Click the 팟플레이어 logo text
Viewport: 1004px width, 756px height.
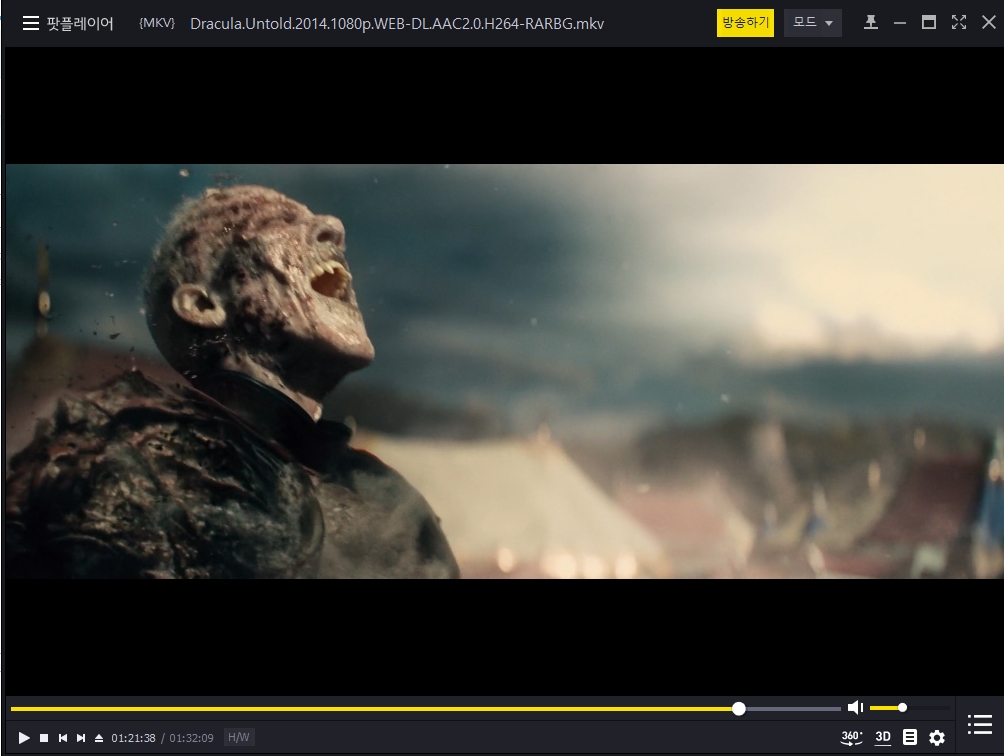(x=80, y=24)
